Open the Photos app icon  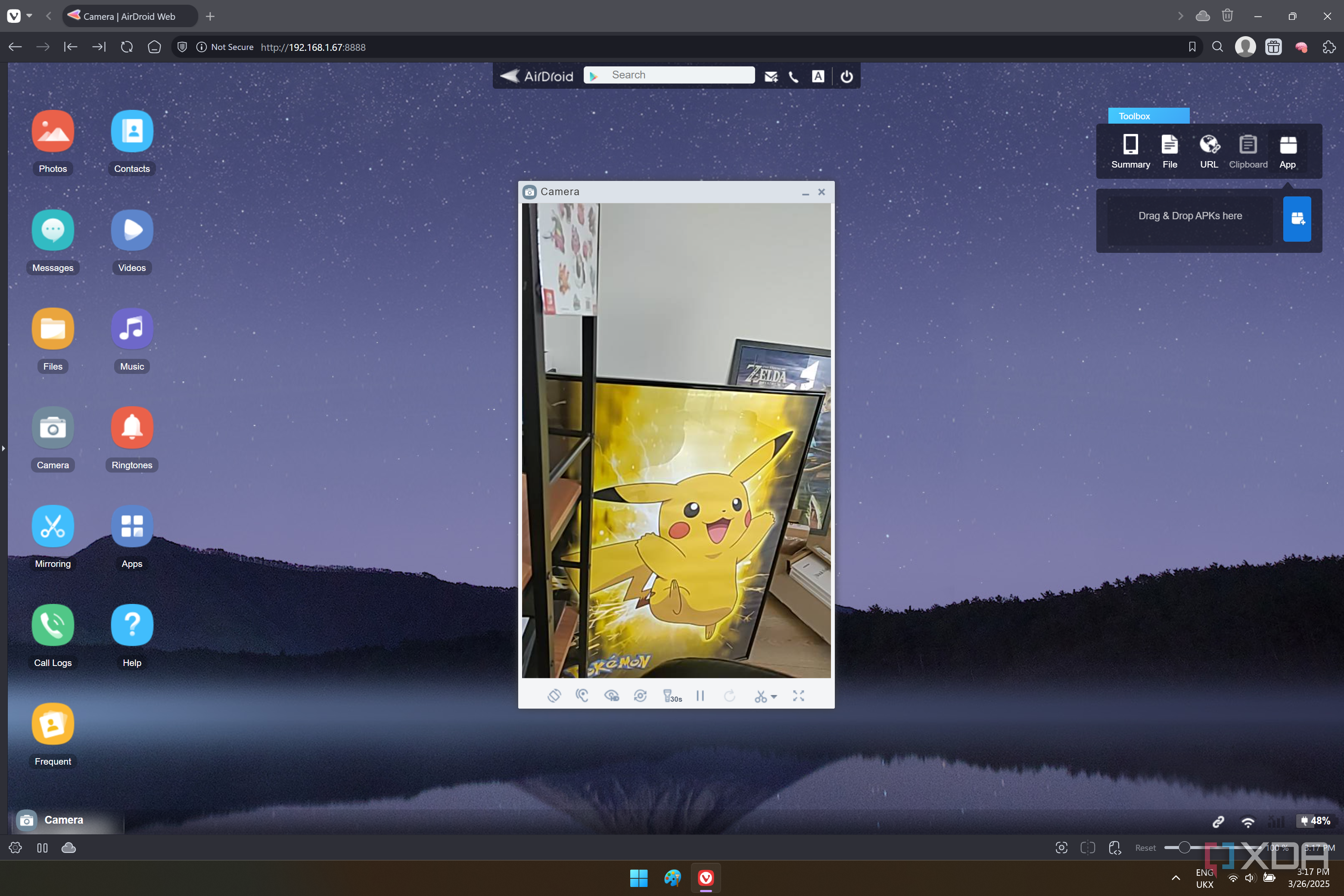click(53, 131)
